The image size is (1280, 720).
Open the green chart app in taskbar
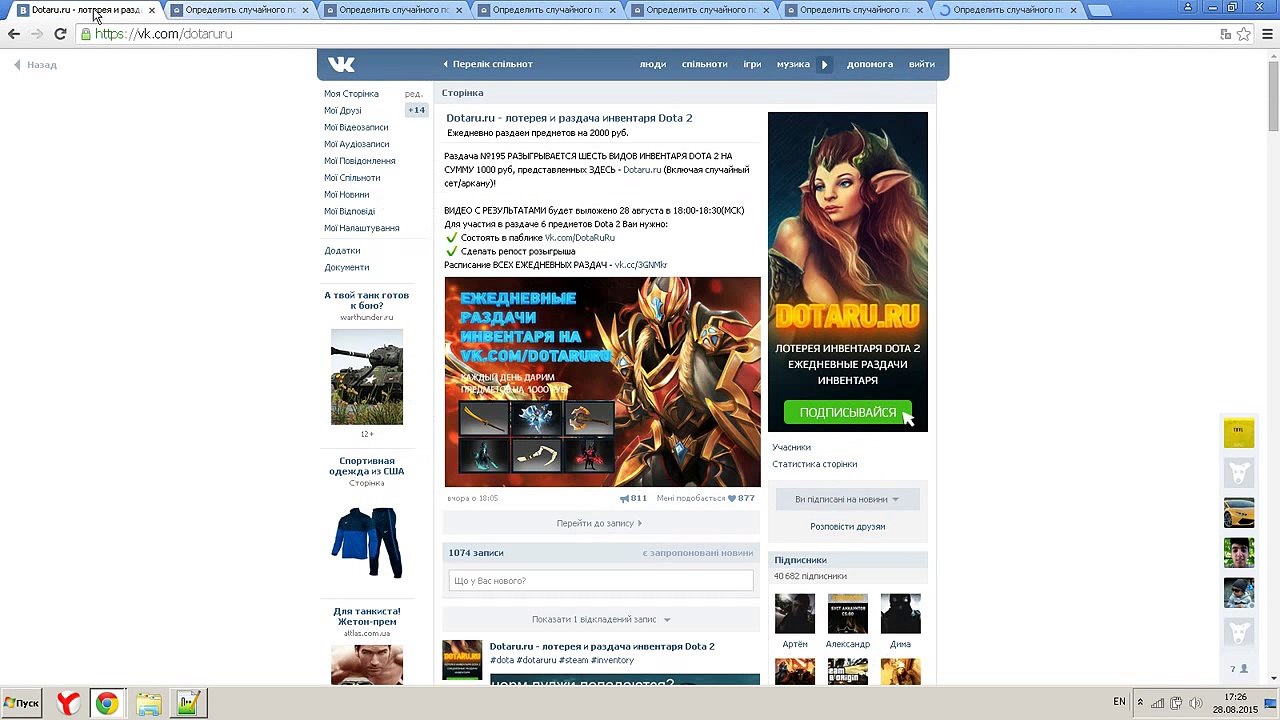pyautogui.click(x=188, y=704)
